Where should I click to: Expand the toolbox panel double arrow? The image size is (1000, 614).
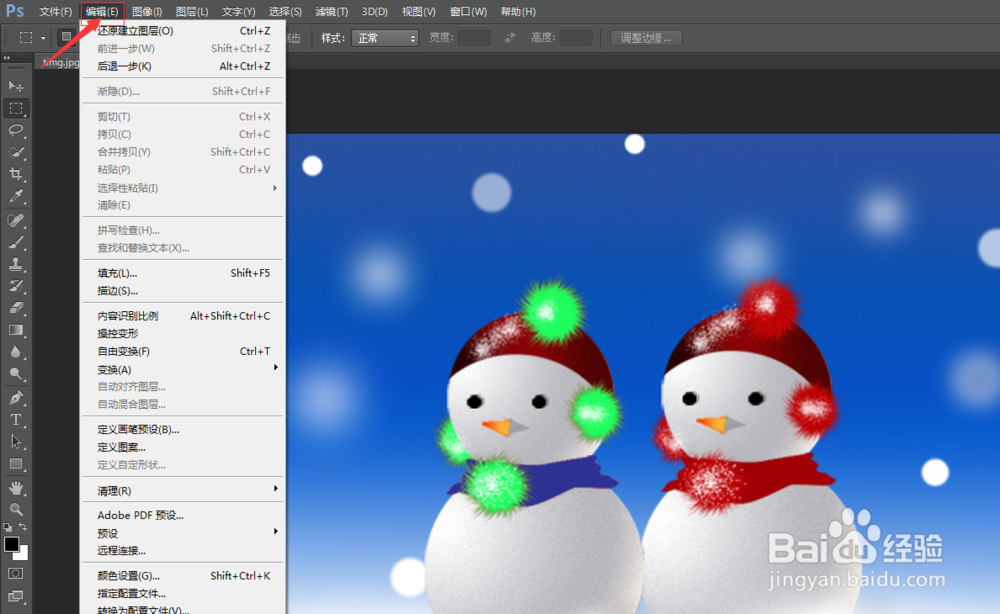(7, 58)
